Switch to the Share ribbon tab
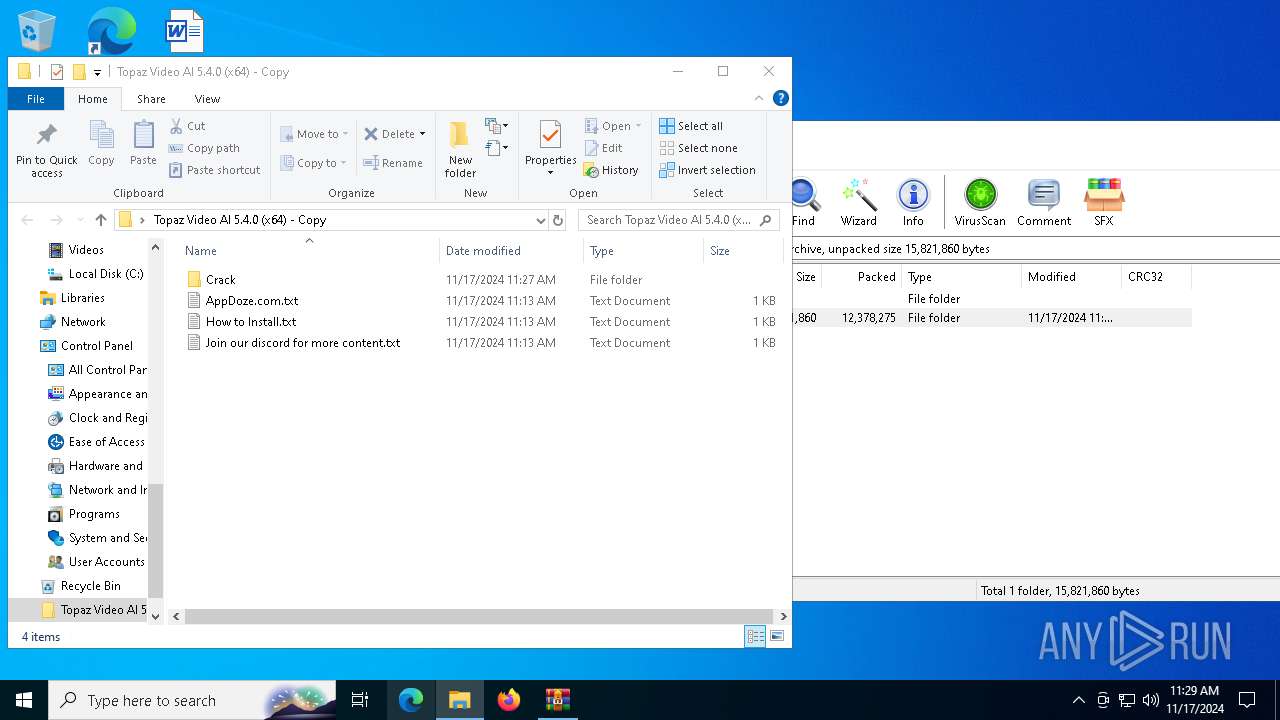 pyautogui.click(x=151, y=99)
